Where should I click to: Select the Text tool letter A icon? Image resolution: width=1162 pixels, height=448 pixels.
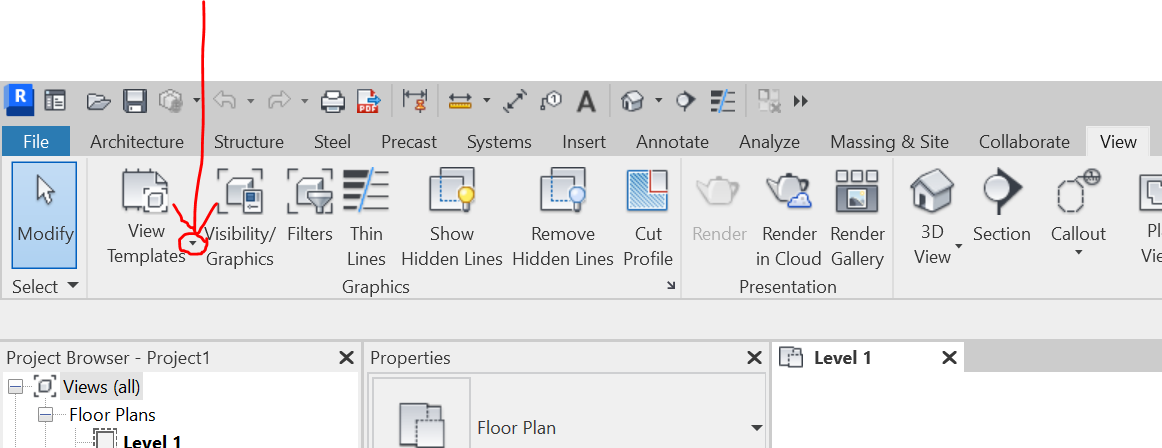pyautogui.click(x=586, y=101)
